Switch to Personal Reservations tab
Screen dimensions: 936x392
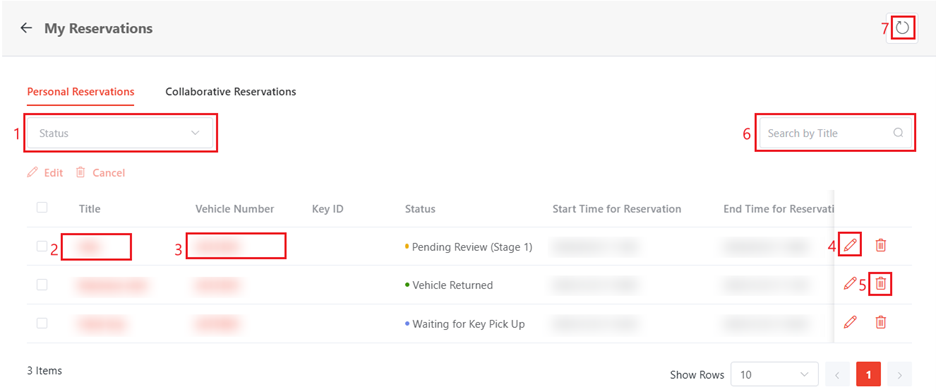(x=81, y=92)
